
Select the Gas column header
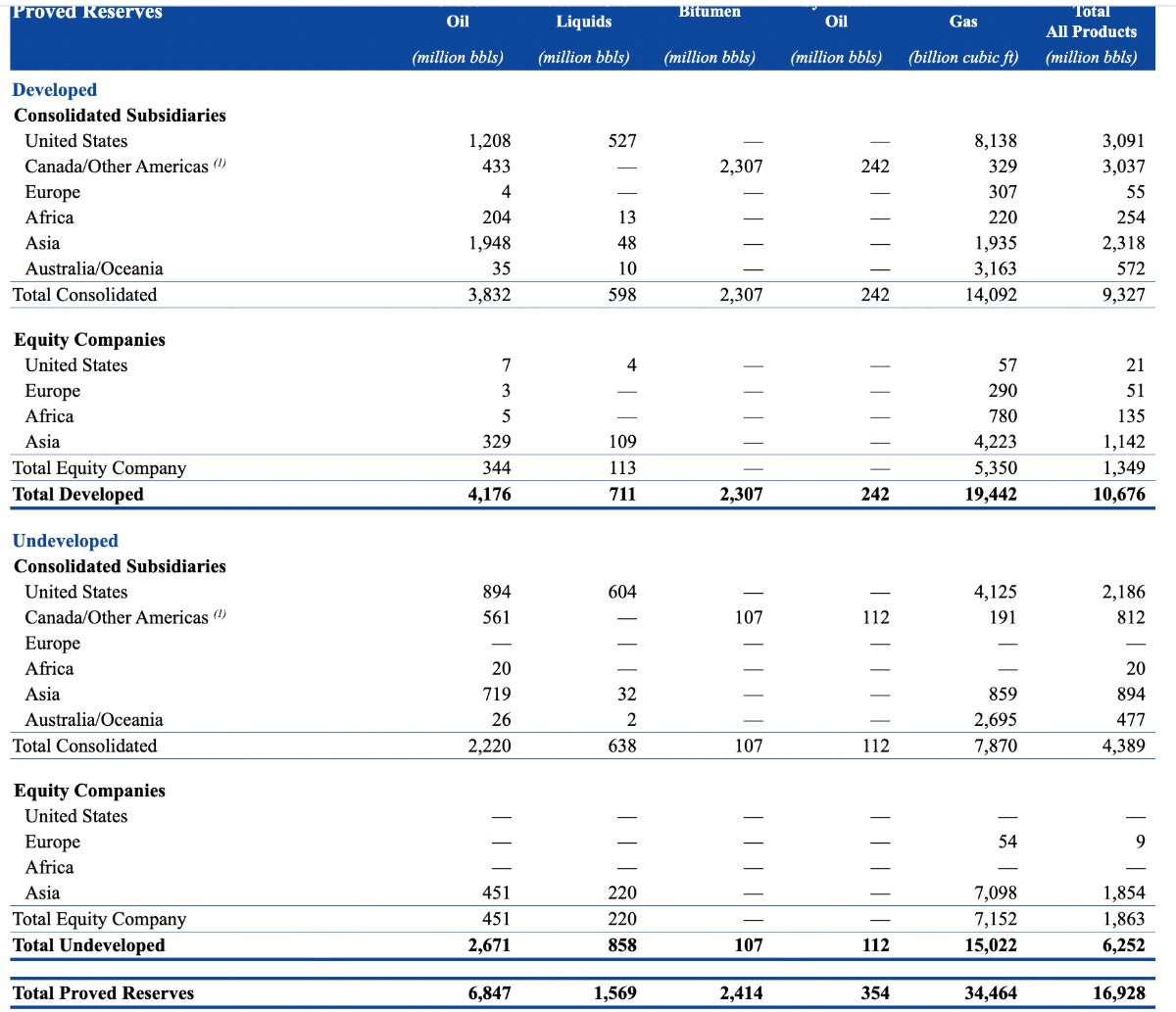963,22
